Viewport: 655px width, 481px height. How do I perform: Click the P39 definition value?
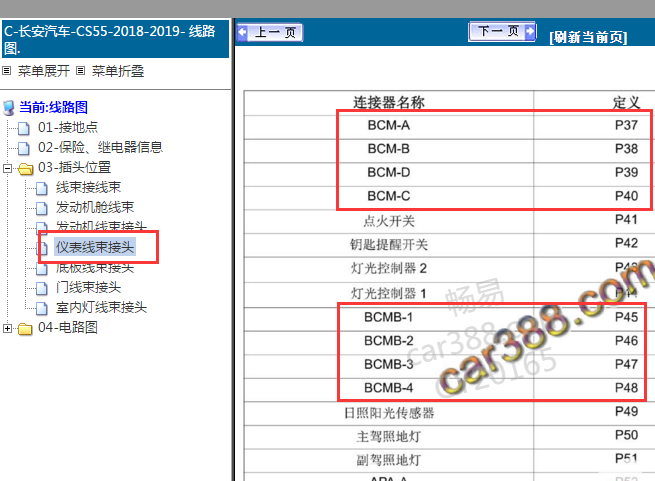626,172
